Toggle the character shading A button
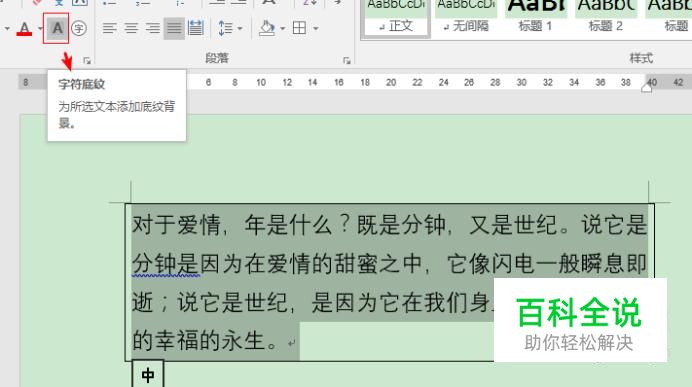 coord(56,28)
